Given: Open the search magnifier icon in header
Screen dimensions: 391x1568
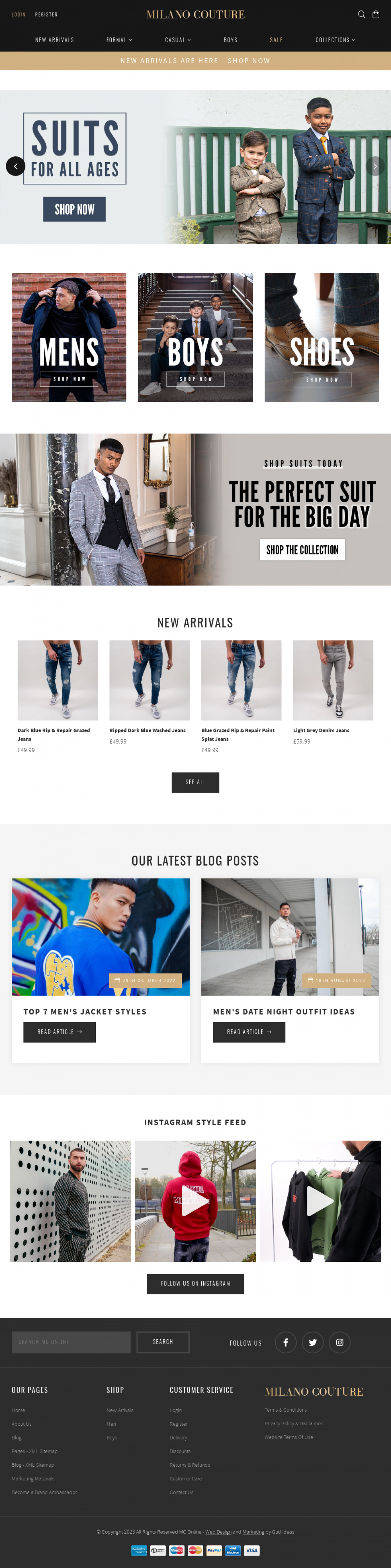Looking at the screenshot, I should click(x=361, y=14).
